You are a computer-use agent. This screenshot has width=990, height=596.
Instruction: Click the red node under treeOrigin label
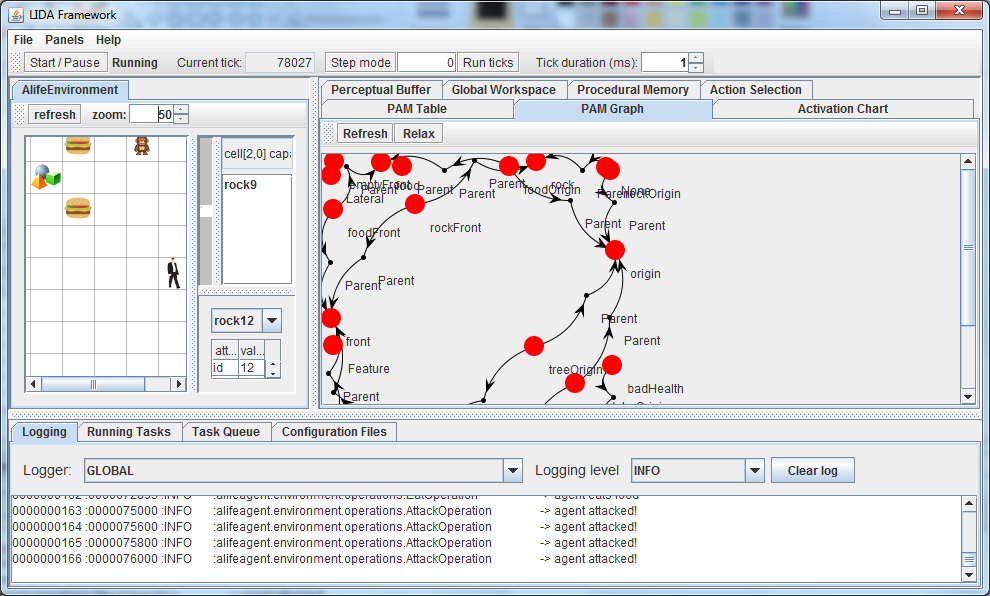[x=575, y=382]
